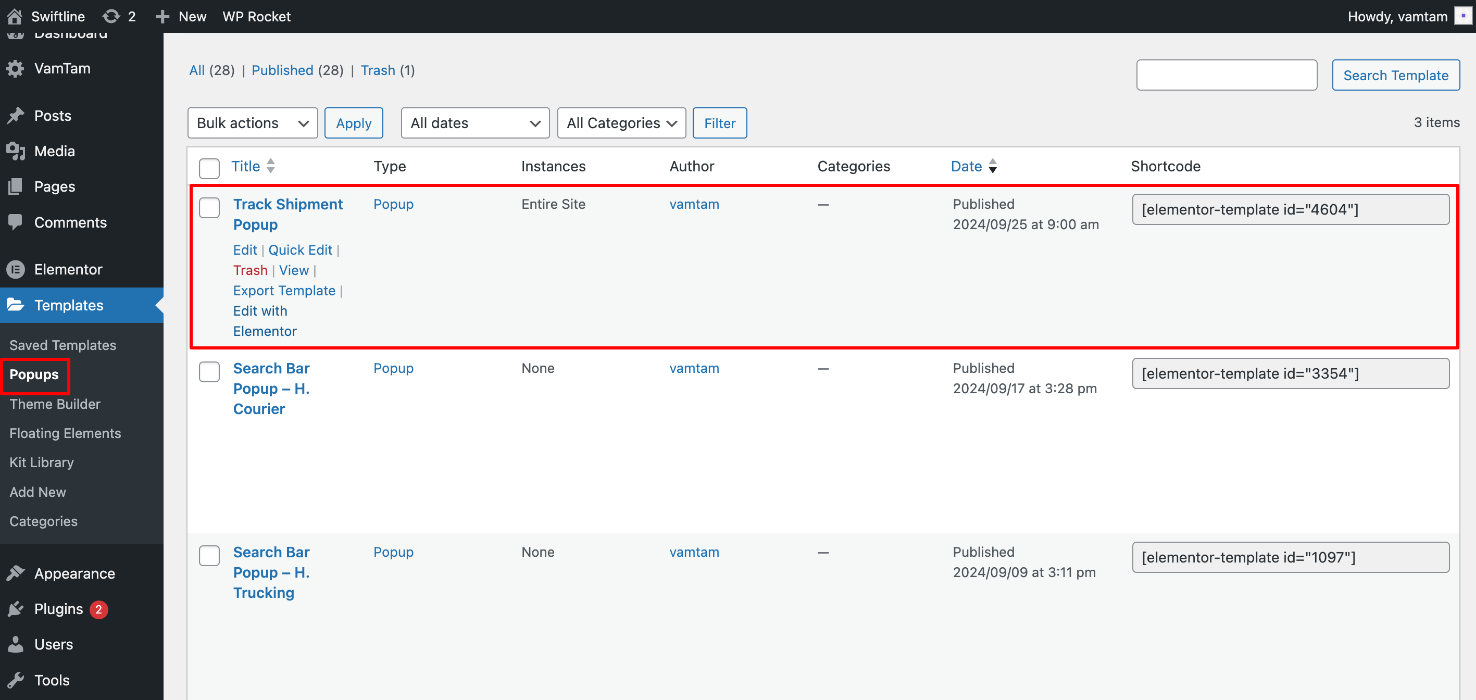Click the Comments bubble icon in sidebar
The image size is (1476, 700).
15,222
